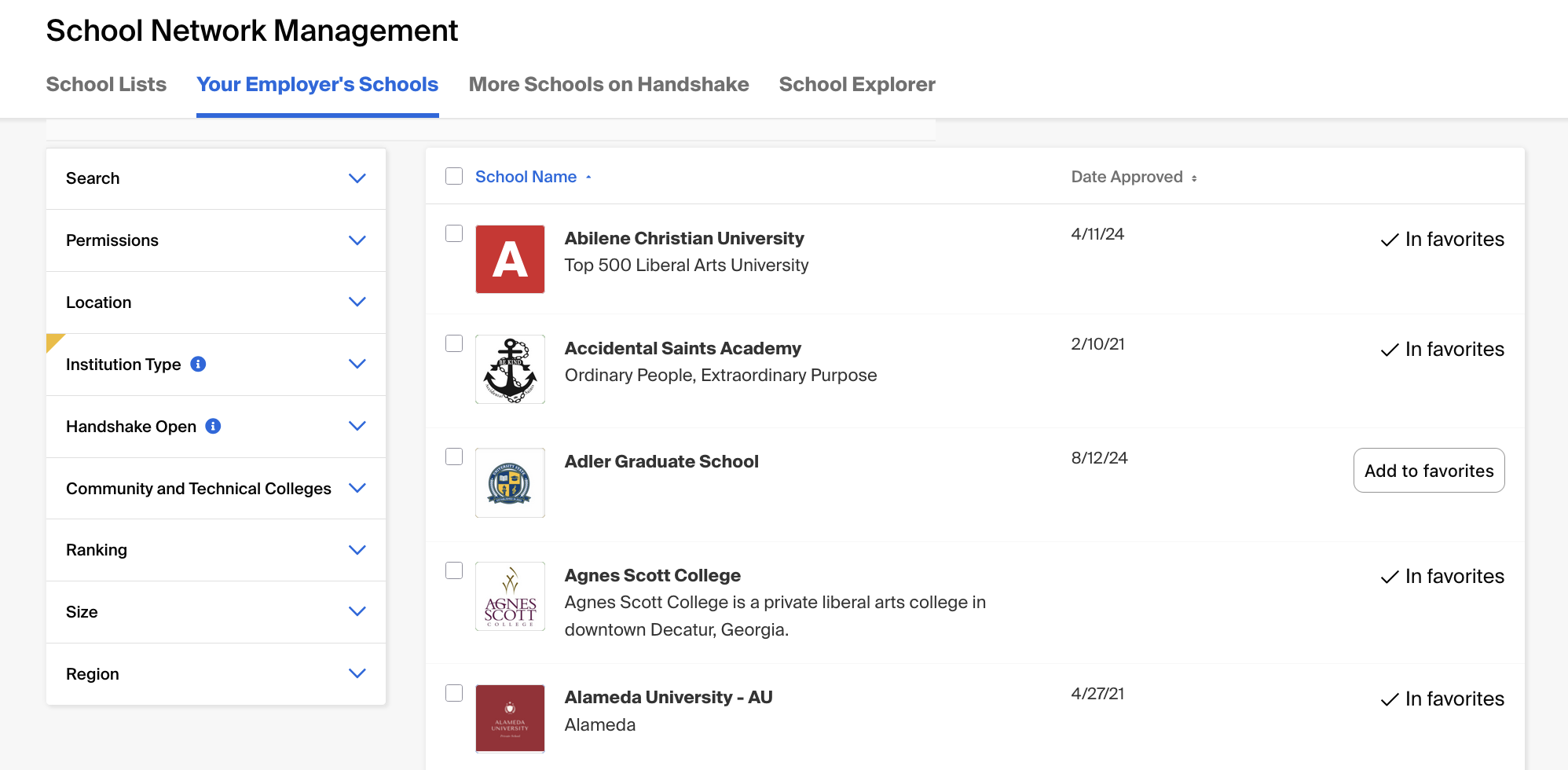This screenshot has height=770, width=1568.
Task: Click School Network Management page heading
Action: [252, 31]
